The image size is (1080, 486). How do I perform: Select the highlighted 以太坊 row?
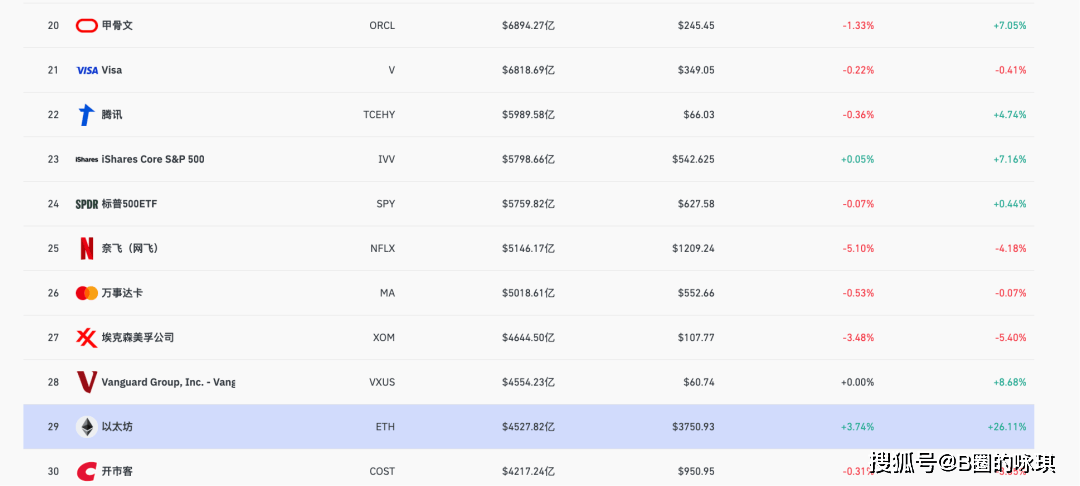point(528,427)
